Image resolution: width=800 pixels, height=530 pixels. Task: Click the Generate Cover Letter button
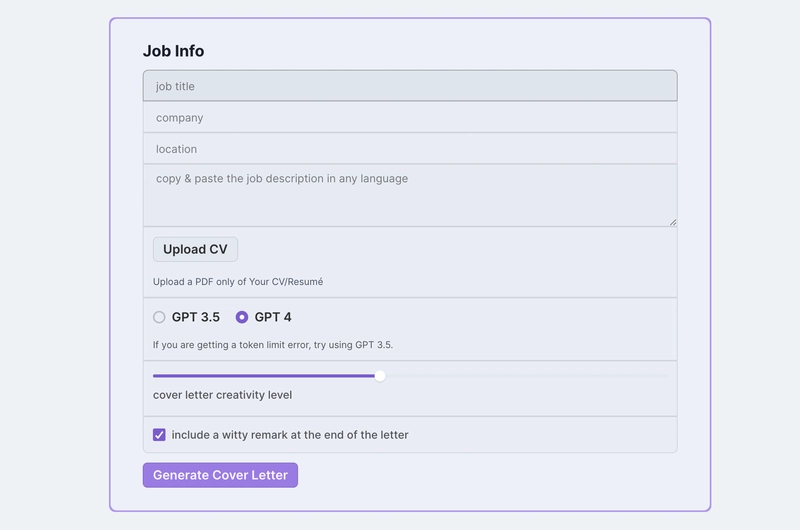tap(220, 475)
